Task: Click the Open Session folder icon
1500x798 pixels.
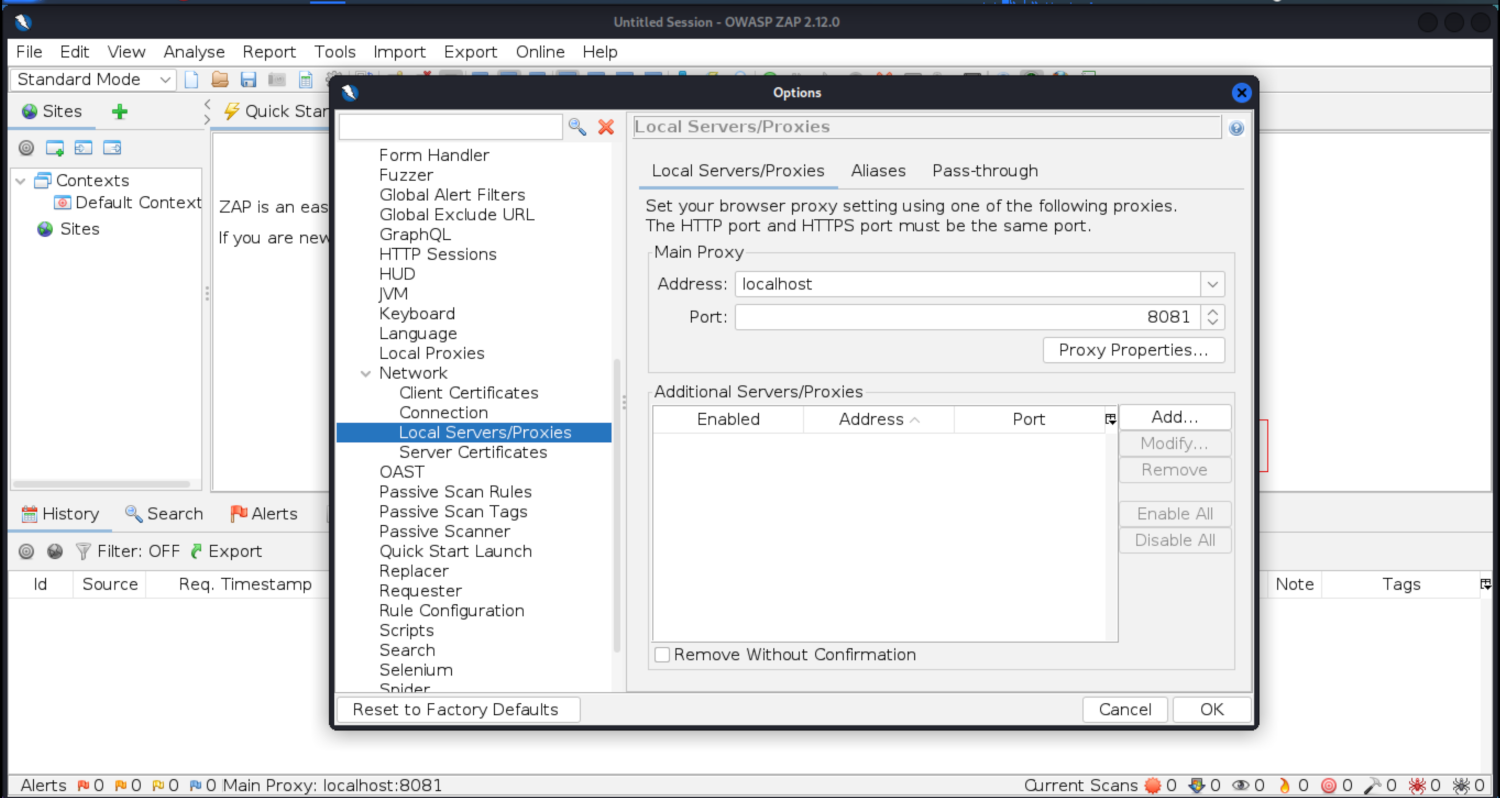Action: [220, 80]
